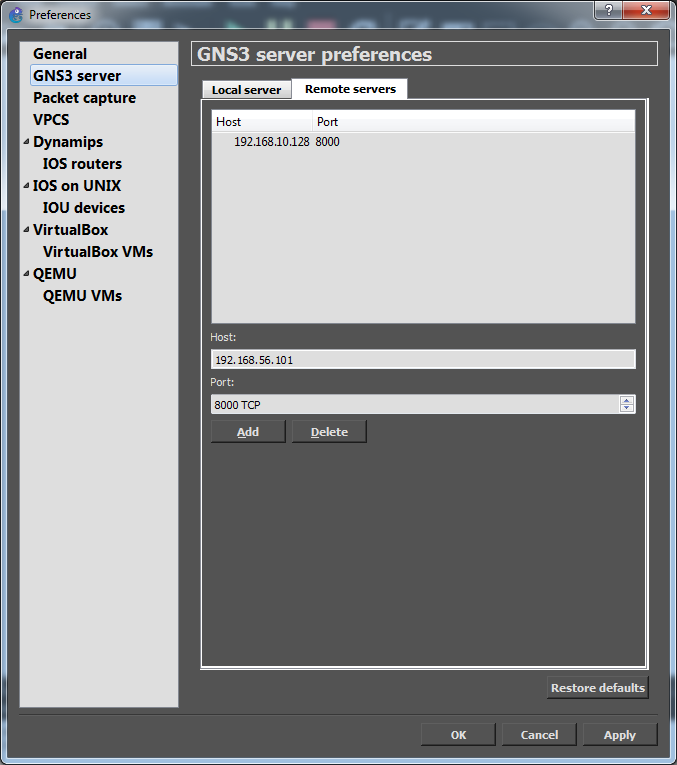This screenshot has height=765, width=677.
Task: Collapse the Dynamips tree node
Action: coord(26,141)
